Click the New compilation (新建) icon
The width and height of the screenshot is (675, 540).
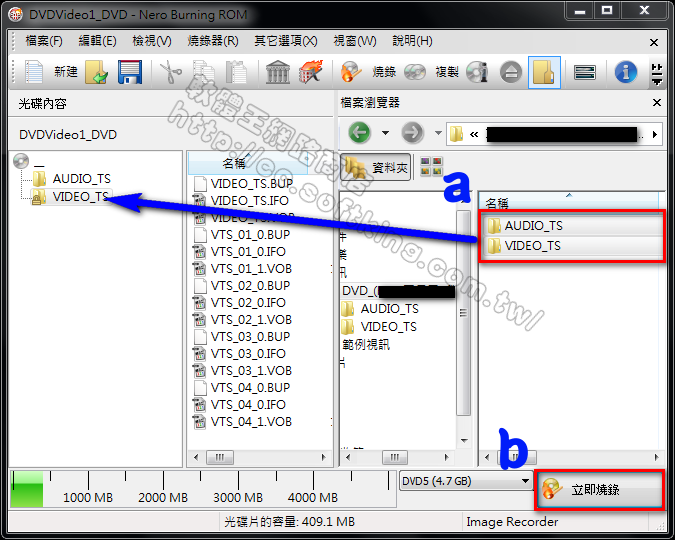click(35, 72)
